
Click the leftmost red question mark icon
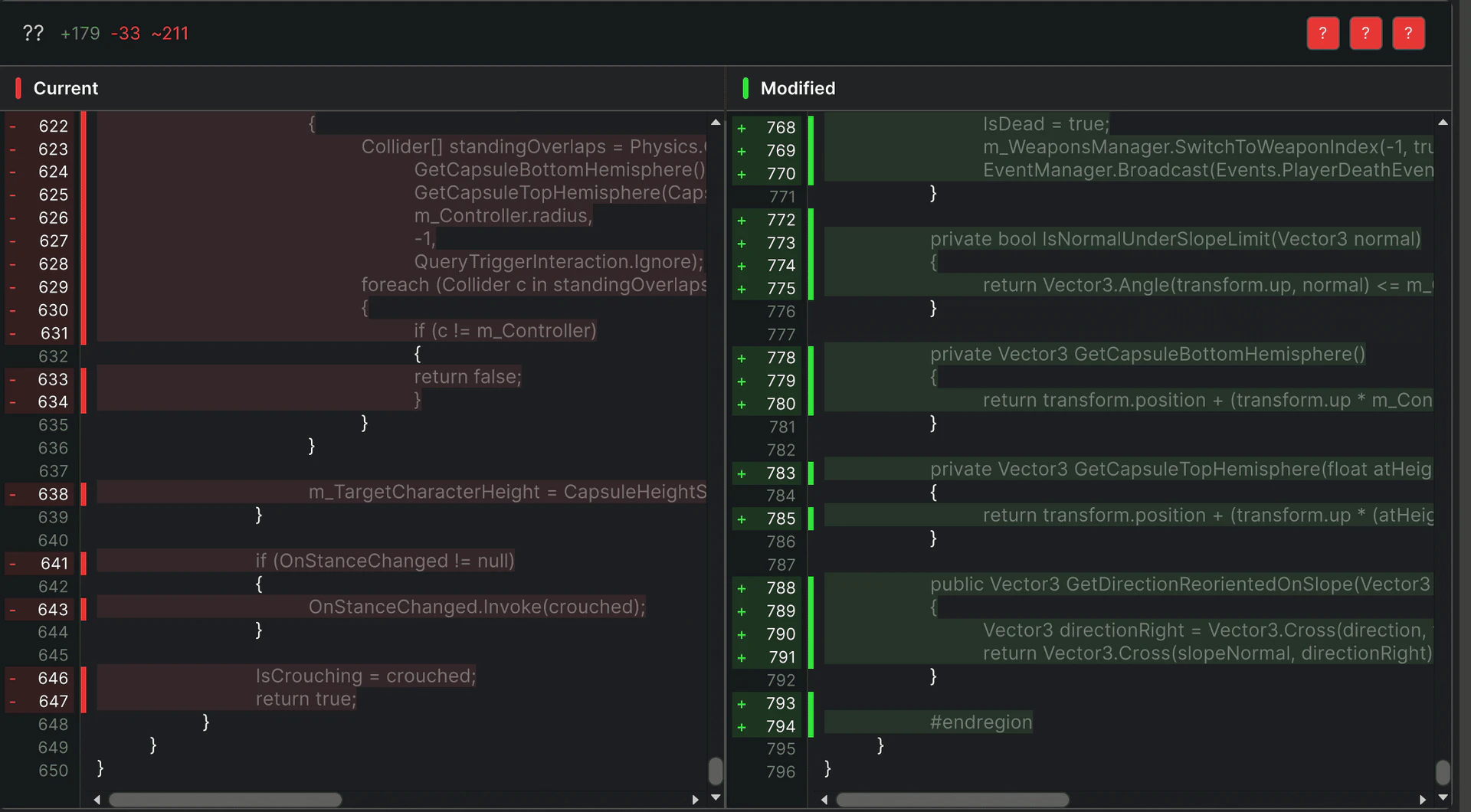(1322, 33)
